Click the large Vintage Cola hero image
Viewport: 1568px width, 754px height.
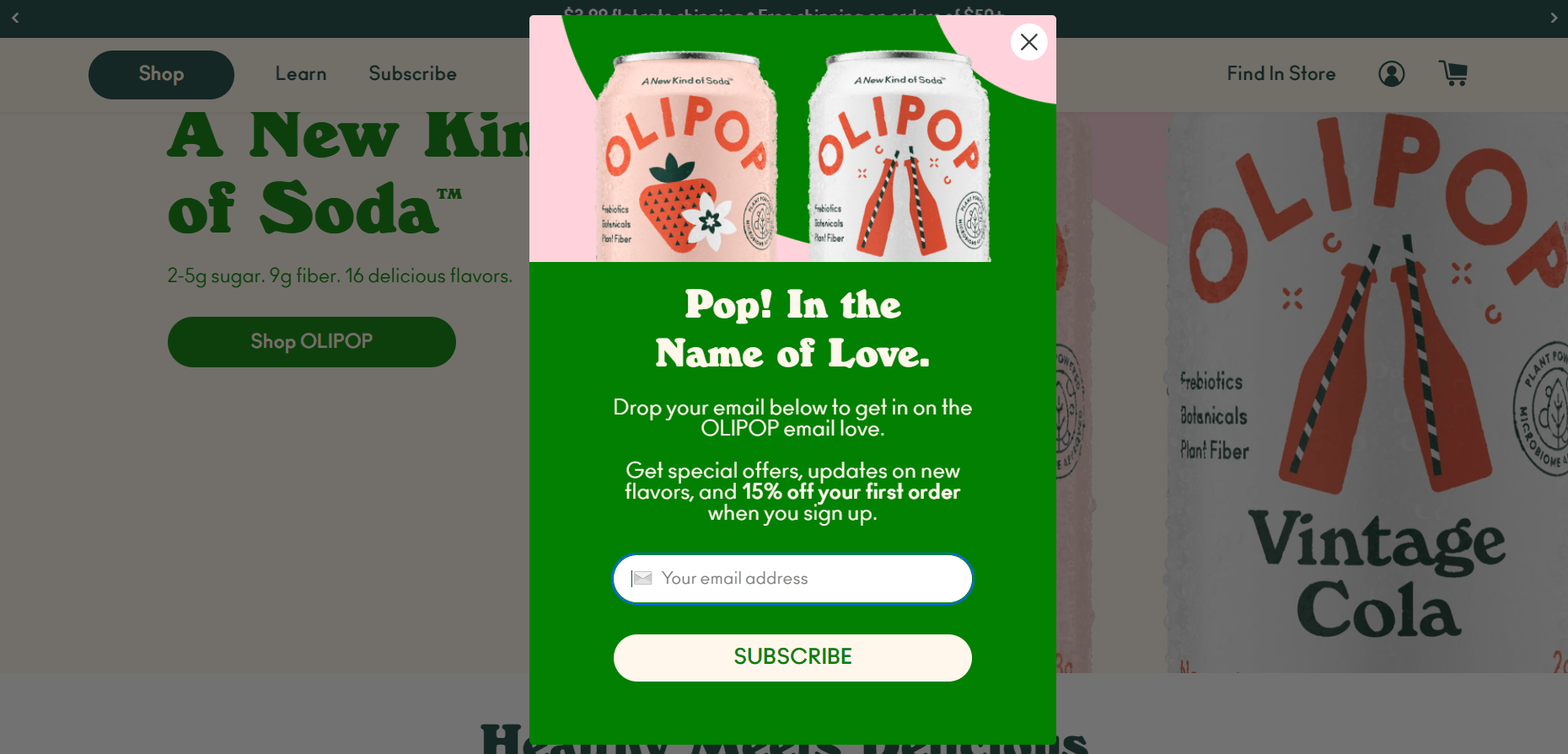[1367, 392]
